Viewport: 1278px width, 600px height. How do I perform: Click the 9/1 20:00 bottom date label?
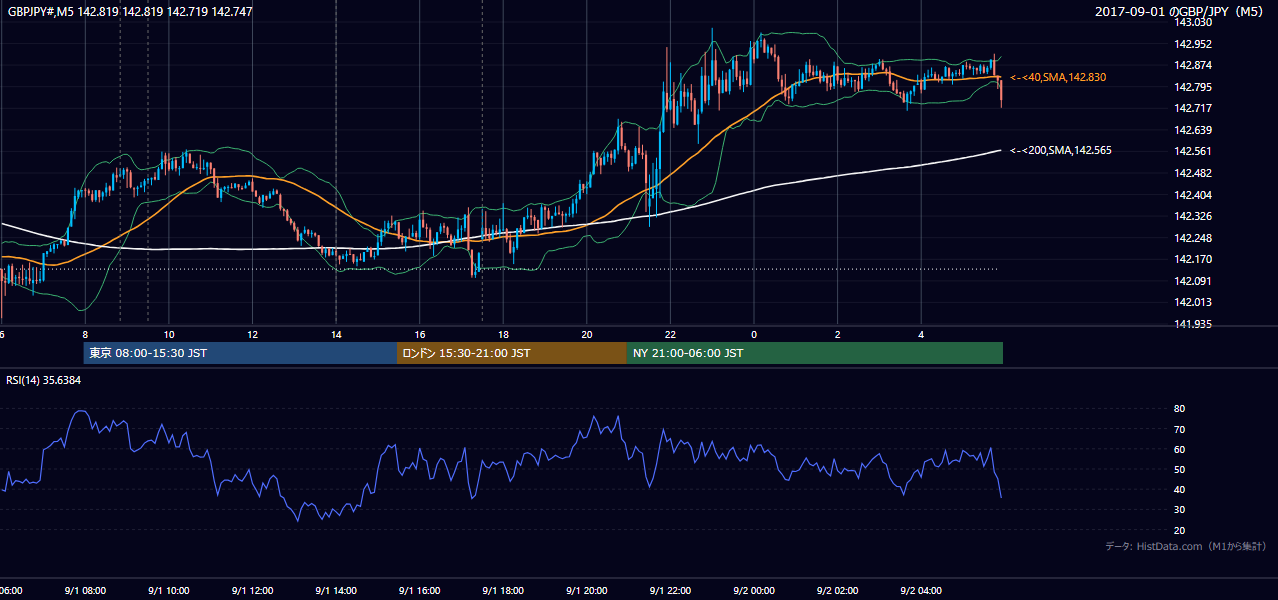(586, 591)
